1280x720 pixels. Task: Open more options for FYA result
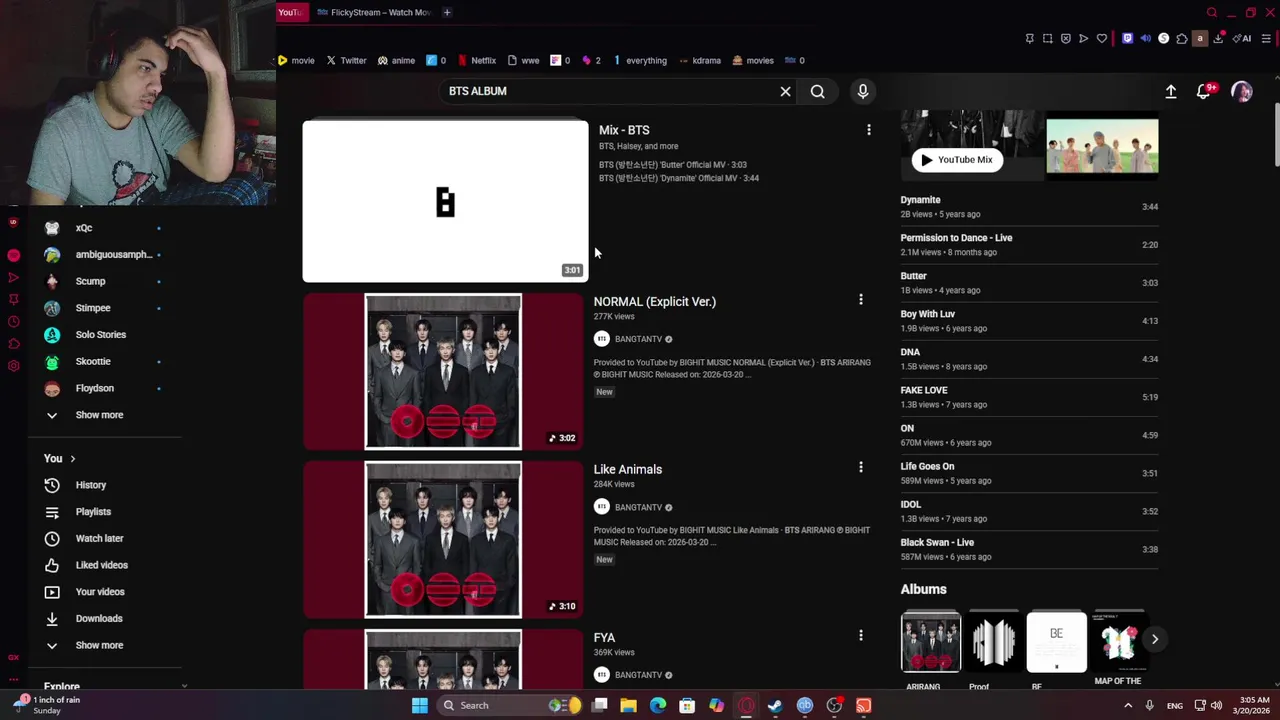[861, 635]
